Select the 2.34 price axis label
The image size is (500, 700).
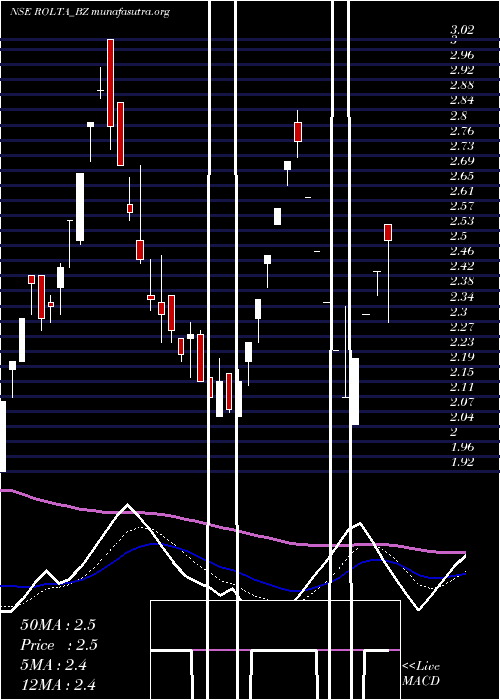pyautogui.click(x=462, y=296)
